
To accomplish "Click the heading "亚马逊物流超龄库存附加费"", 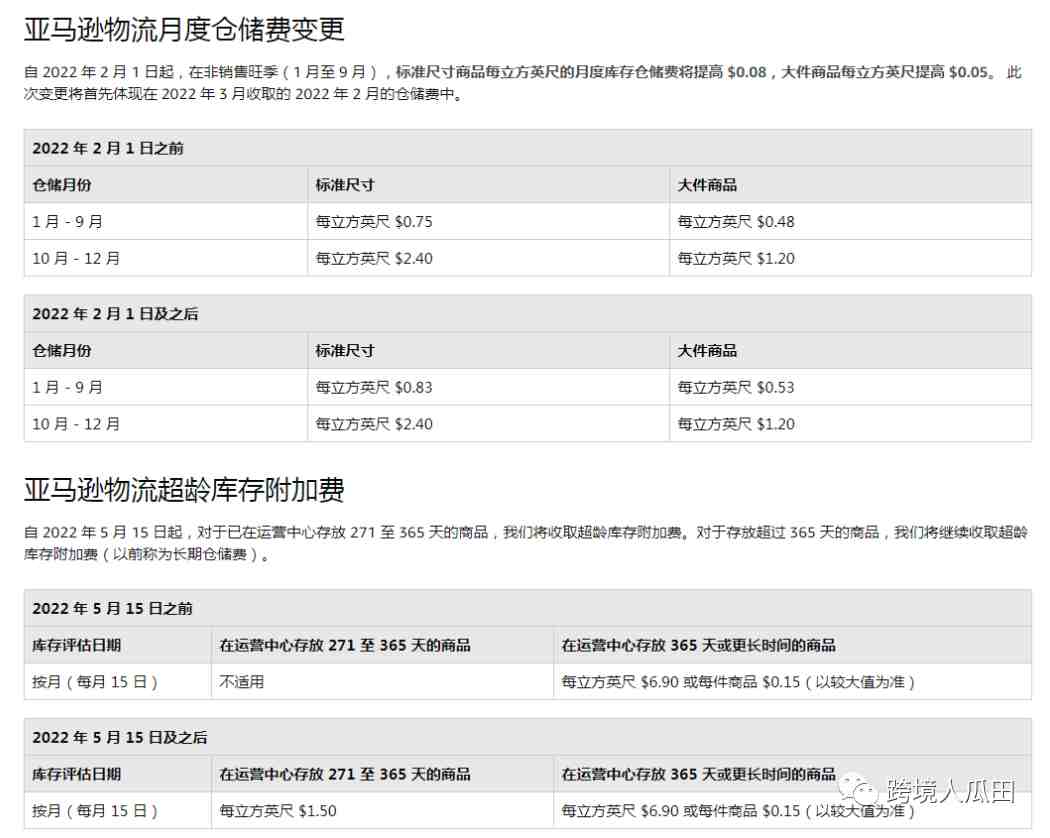I will click(x=184, y=490).
